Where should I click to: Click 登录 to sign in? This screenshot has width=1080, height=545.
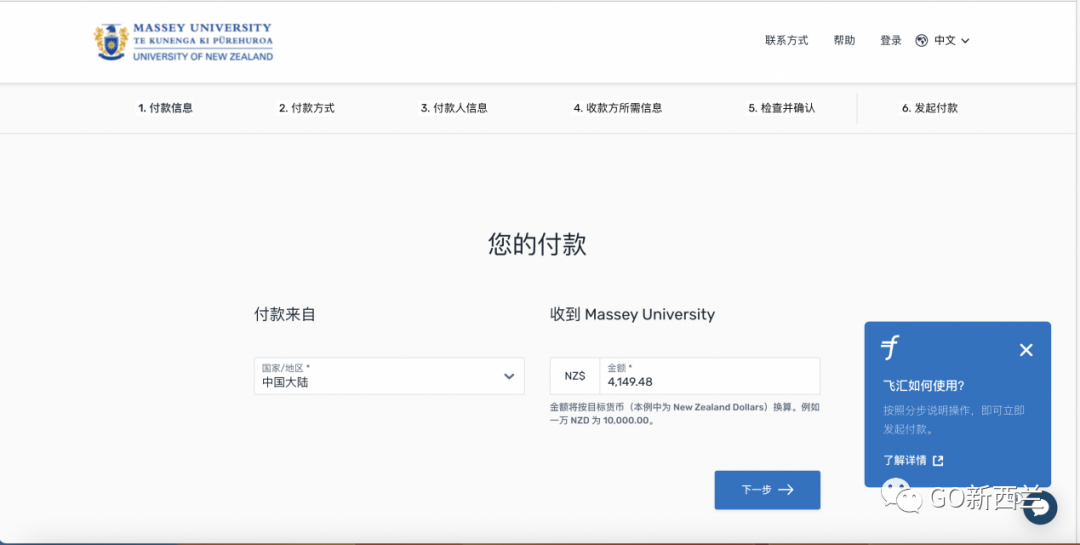[891, 41]
